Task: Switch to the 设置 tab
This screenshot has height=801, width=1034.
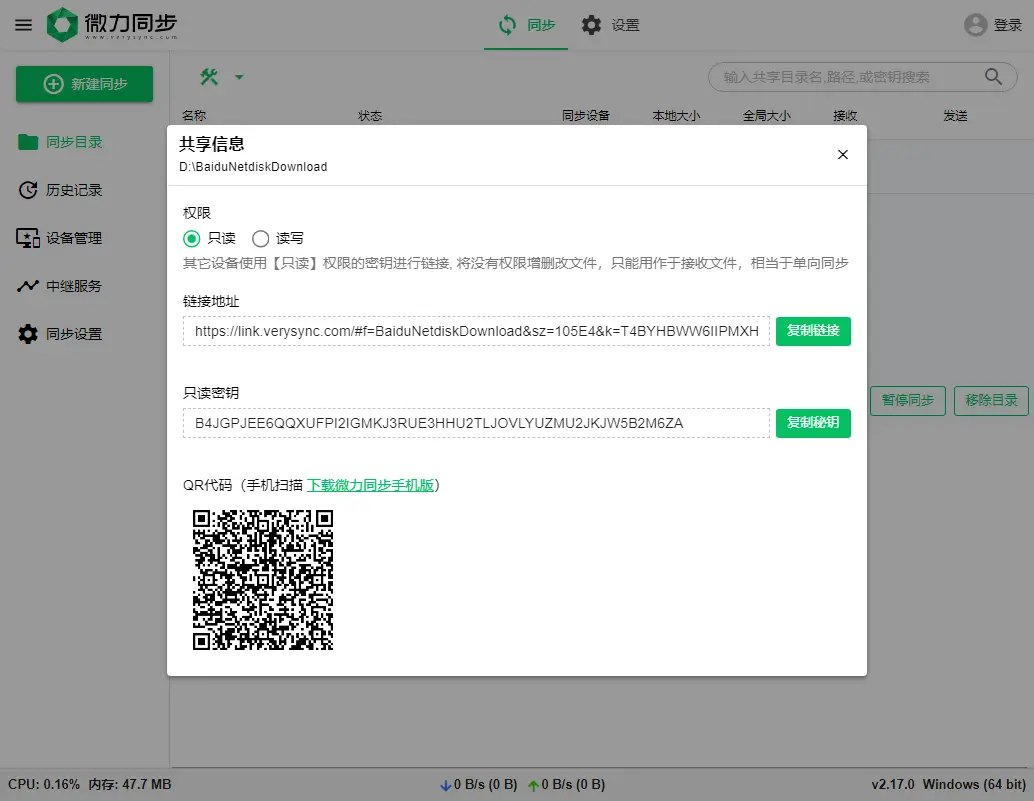Action: (x=611, y=25)
